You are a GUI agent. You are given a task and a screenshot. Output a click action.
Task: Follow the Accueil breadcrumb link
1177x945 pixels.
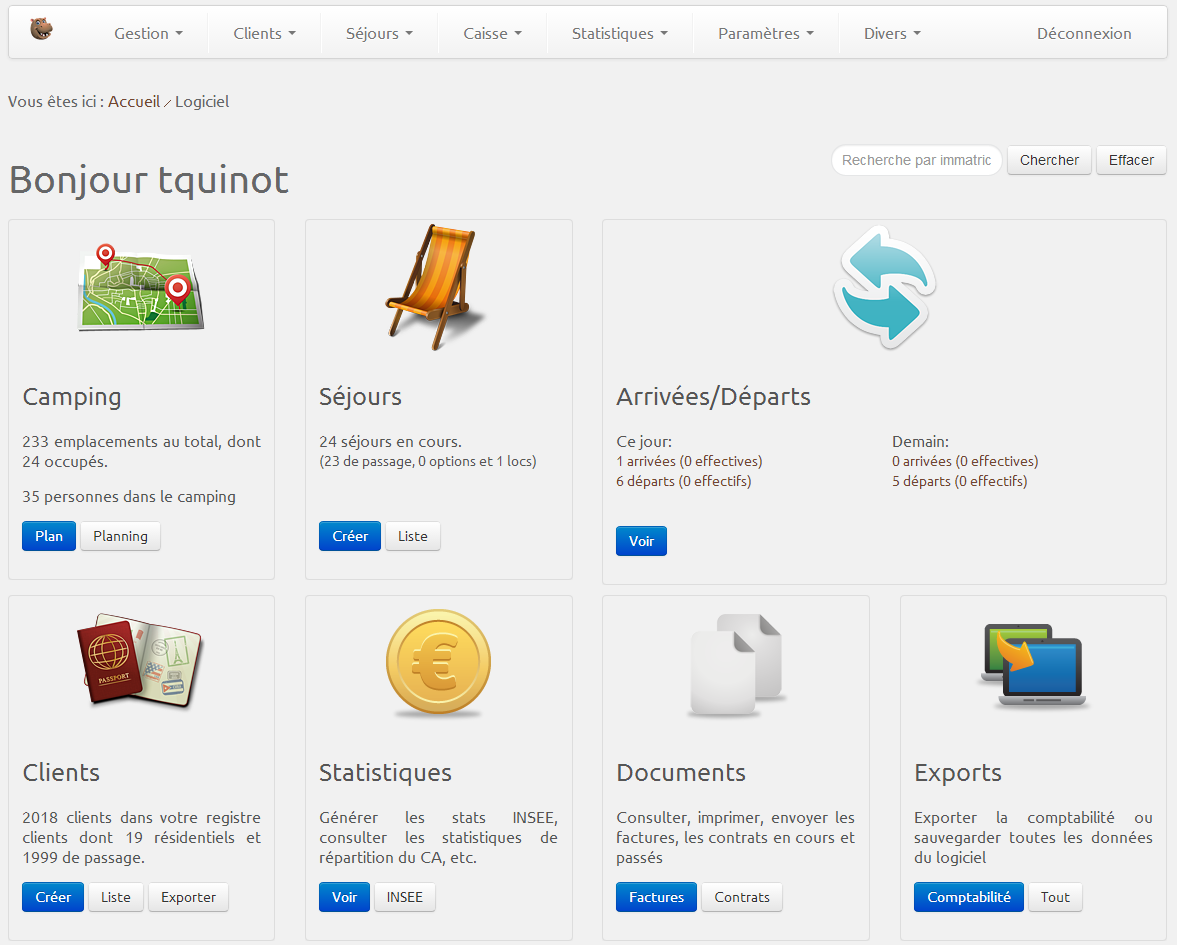(134, 101)
